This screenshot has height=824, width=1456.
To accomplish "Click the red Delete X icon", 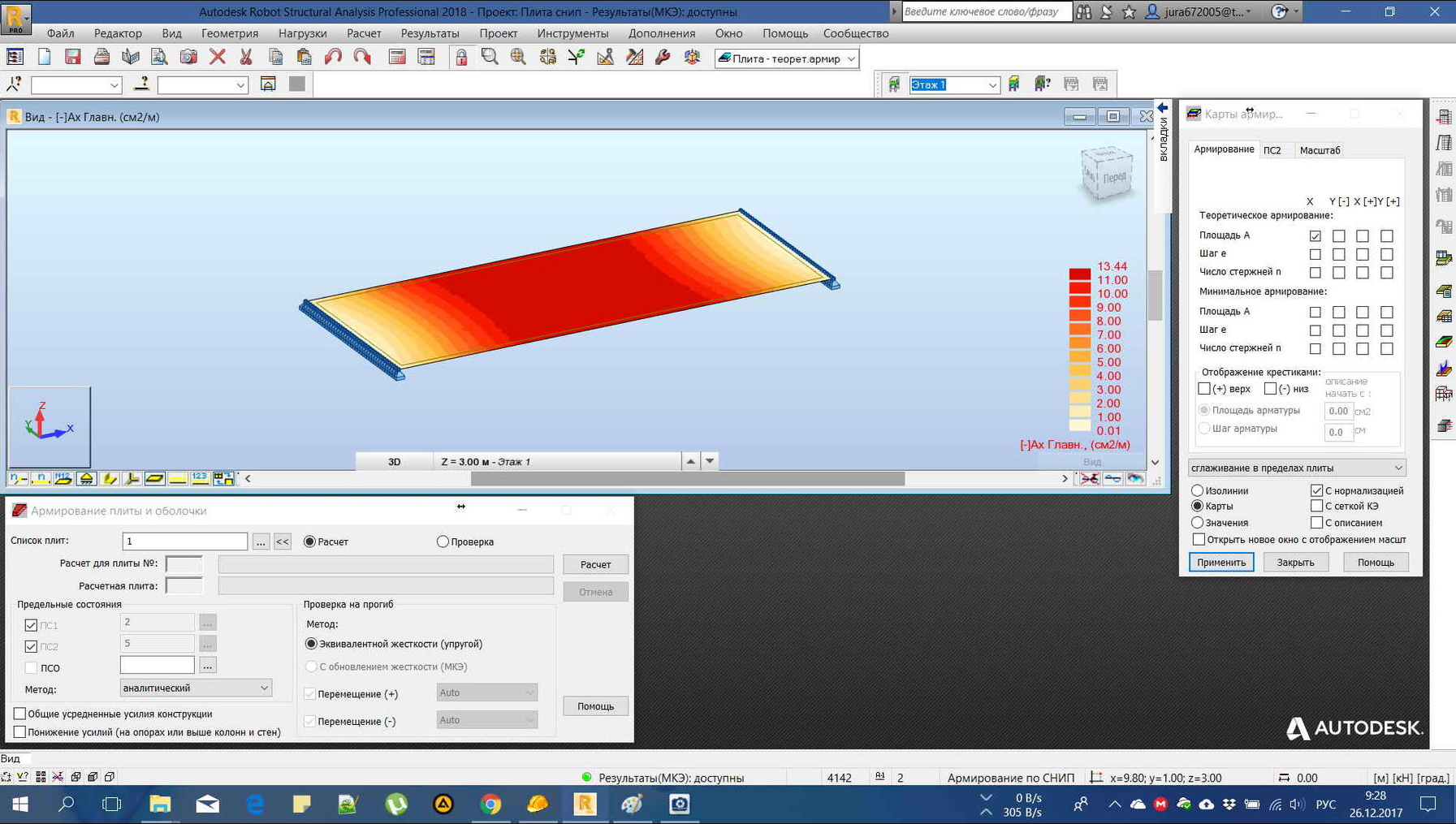I will [217, 57].
